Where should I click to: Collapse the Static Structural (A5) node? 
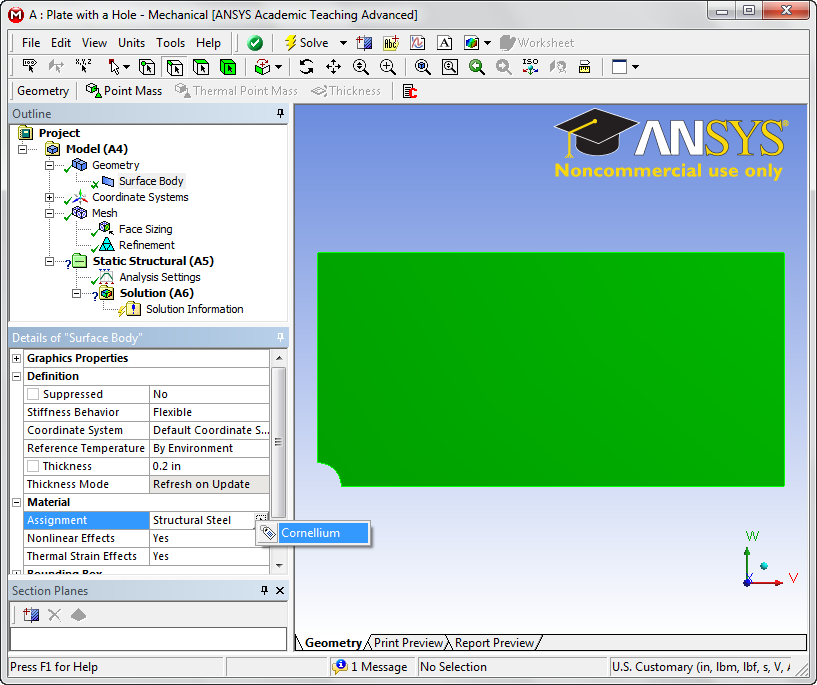pyautogui.click(x=49, y=261)
